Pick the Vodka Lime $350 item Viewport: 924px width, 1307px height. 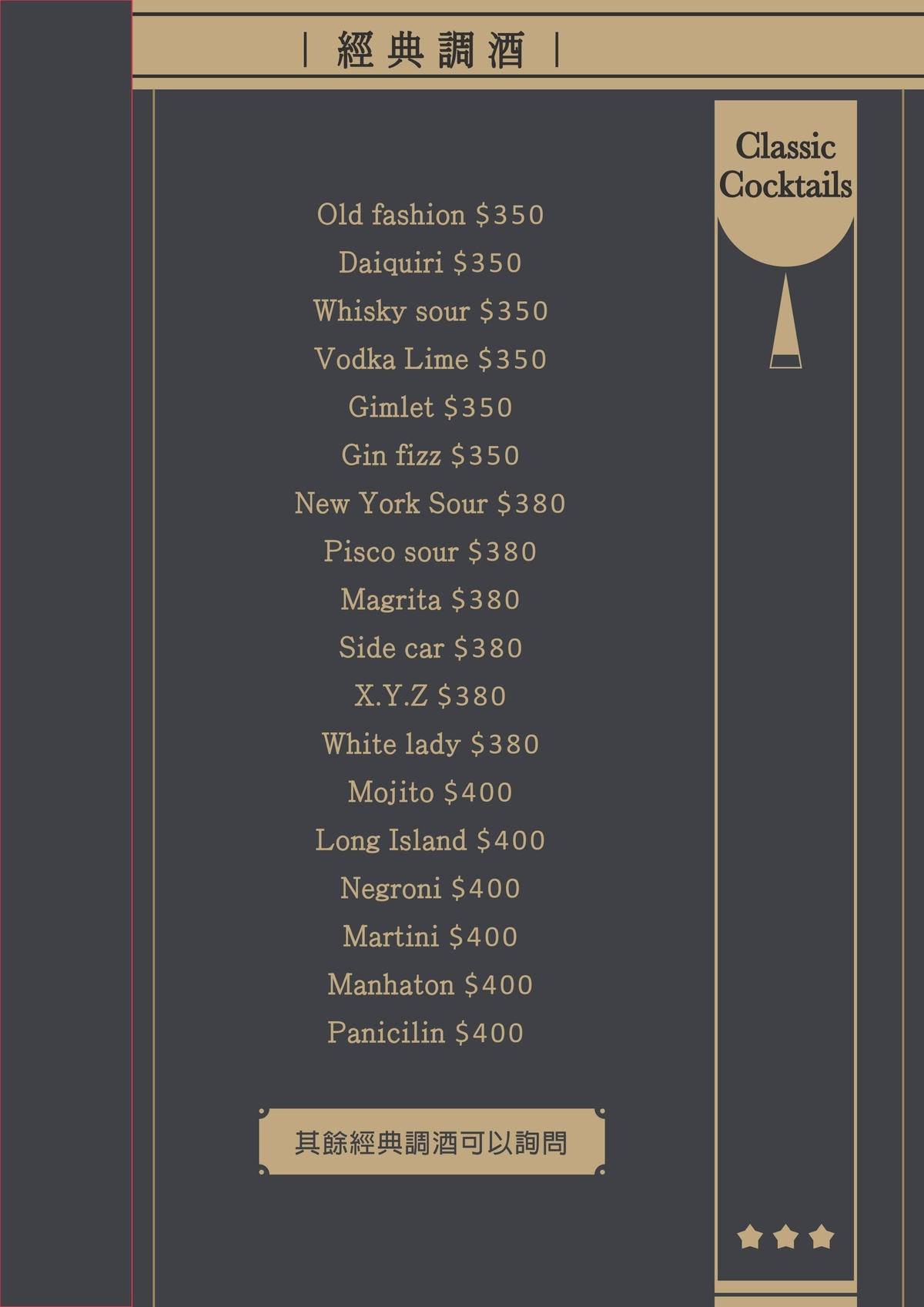[430, 360]
